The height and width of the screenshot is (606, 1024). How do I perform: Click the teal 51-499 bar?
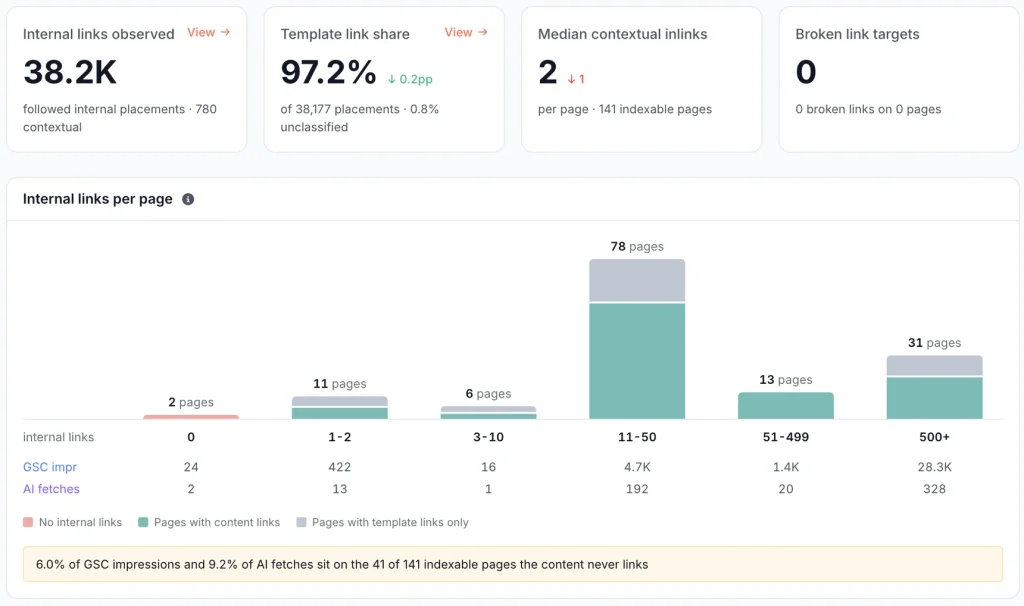click(786, 406)
